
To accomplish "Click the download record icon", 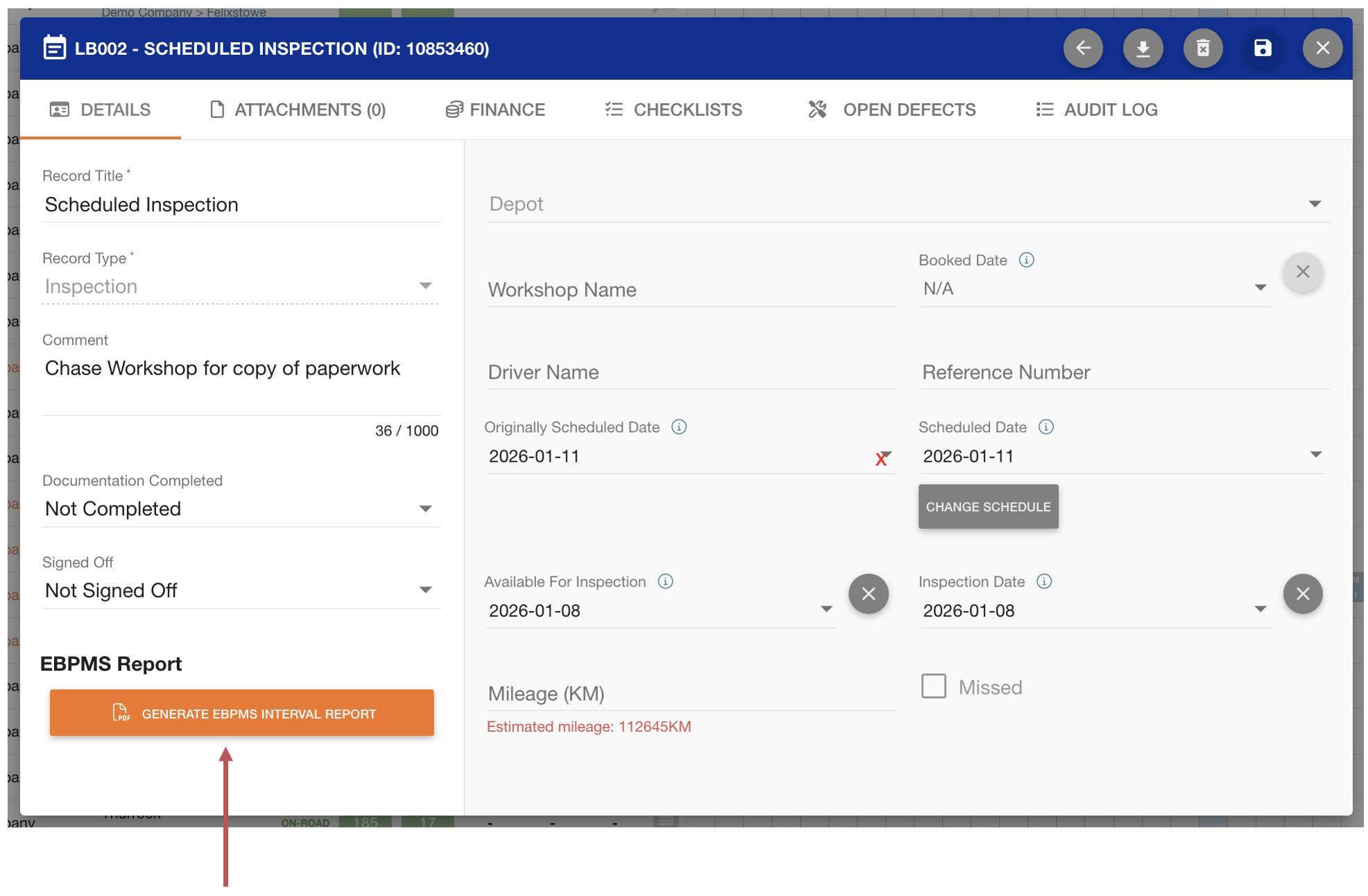I will (1143, 49).
